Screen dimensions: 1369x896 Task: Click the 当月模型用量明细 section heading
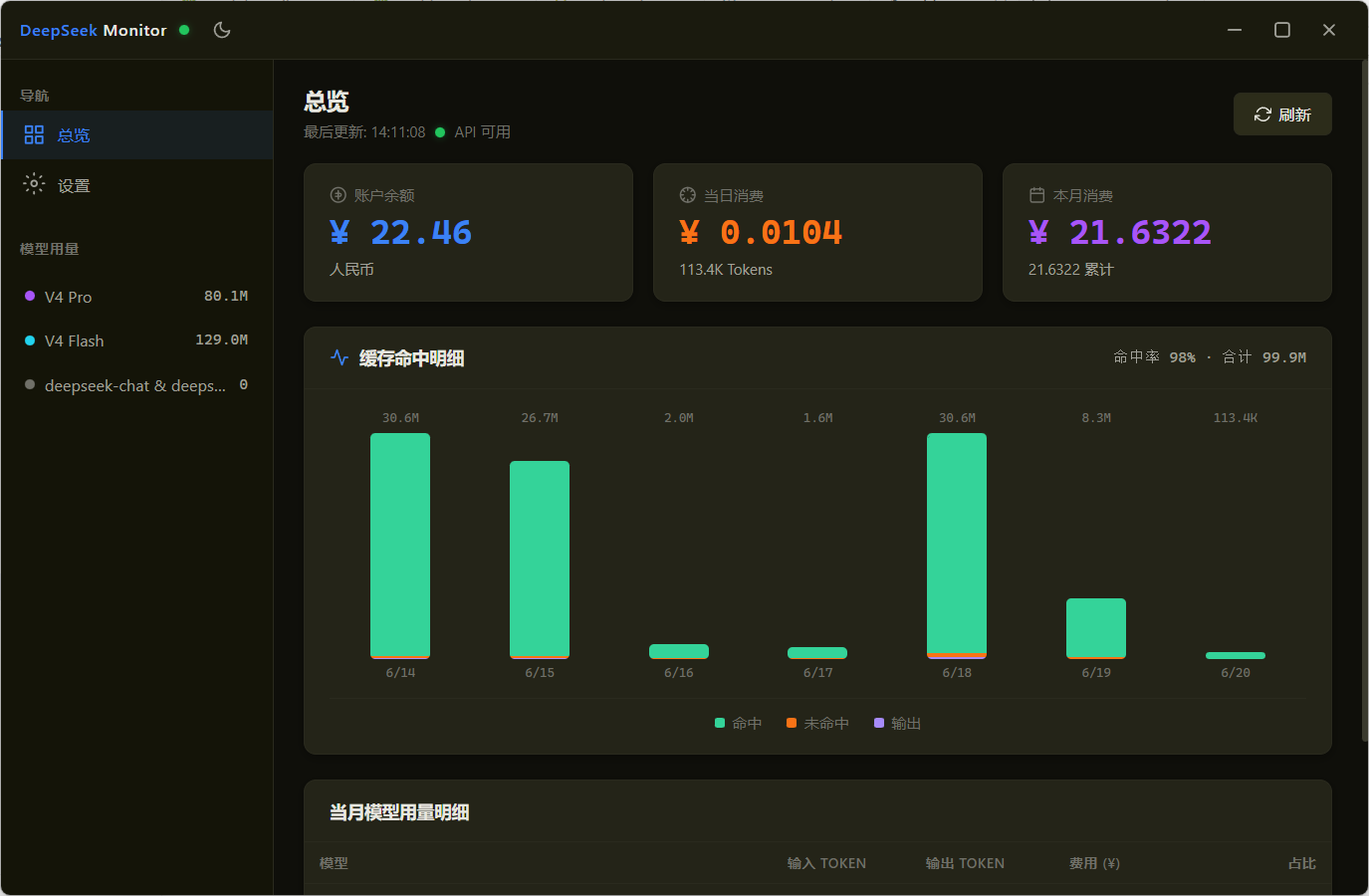[x=399, y=812]
